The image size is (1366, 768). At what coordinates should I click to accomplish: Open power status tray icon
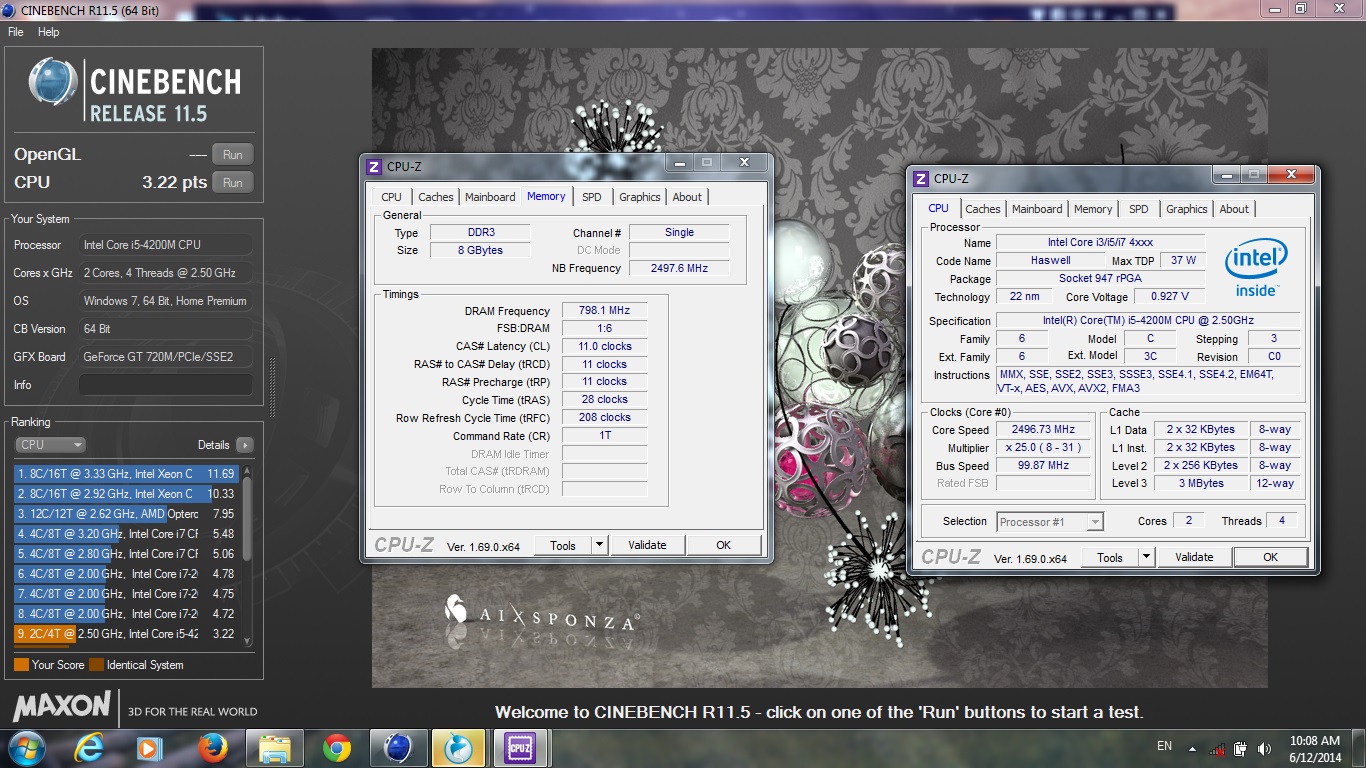click(1241, 748)
